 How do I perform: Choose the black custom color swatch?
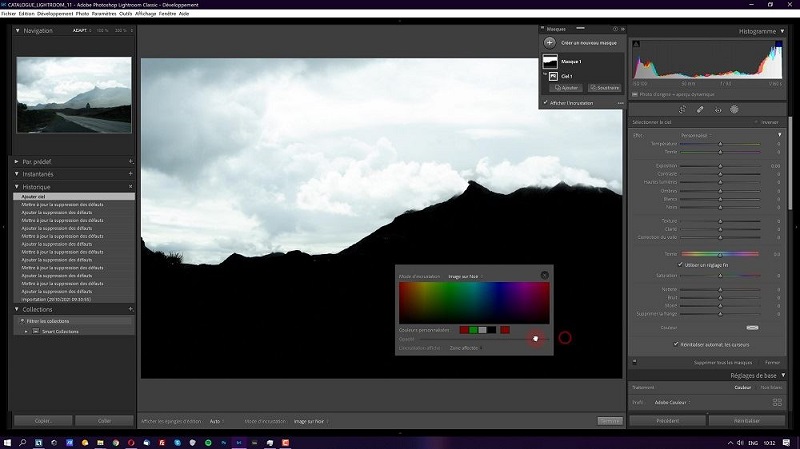click(491, 330)
